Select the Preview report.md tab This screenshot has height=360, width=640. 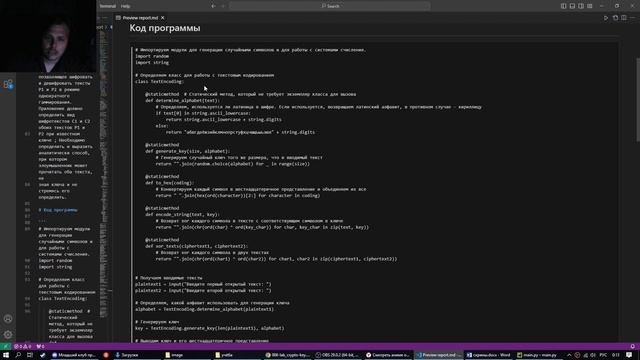click(140, 18)
